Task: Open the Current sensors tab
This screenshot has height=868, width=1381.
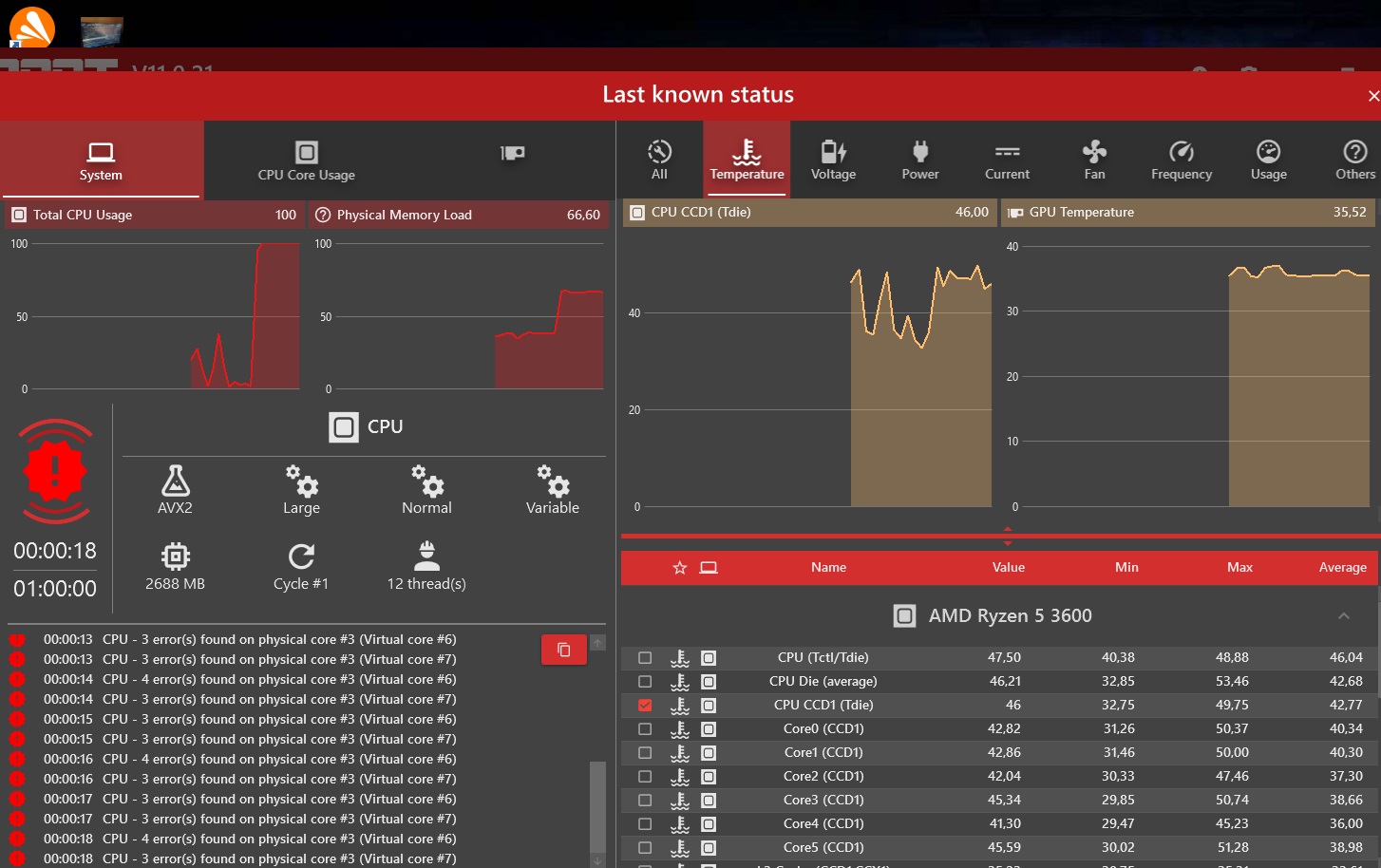Action: point(1007,160)
